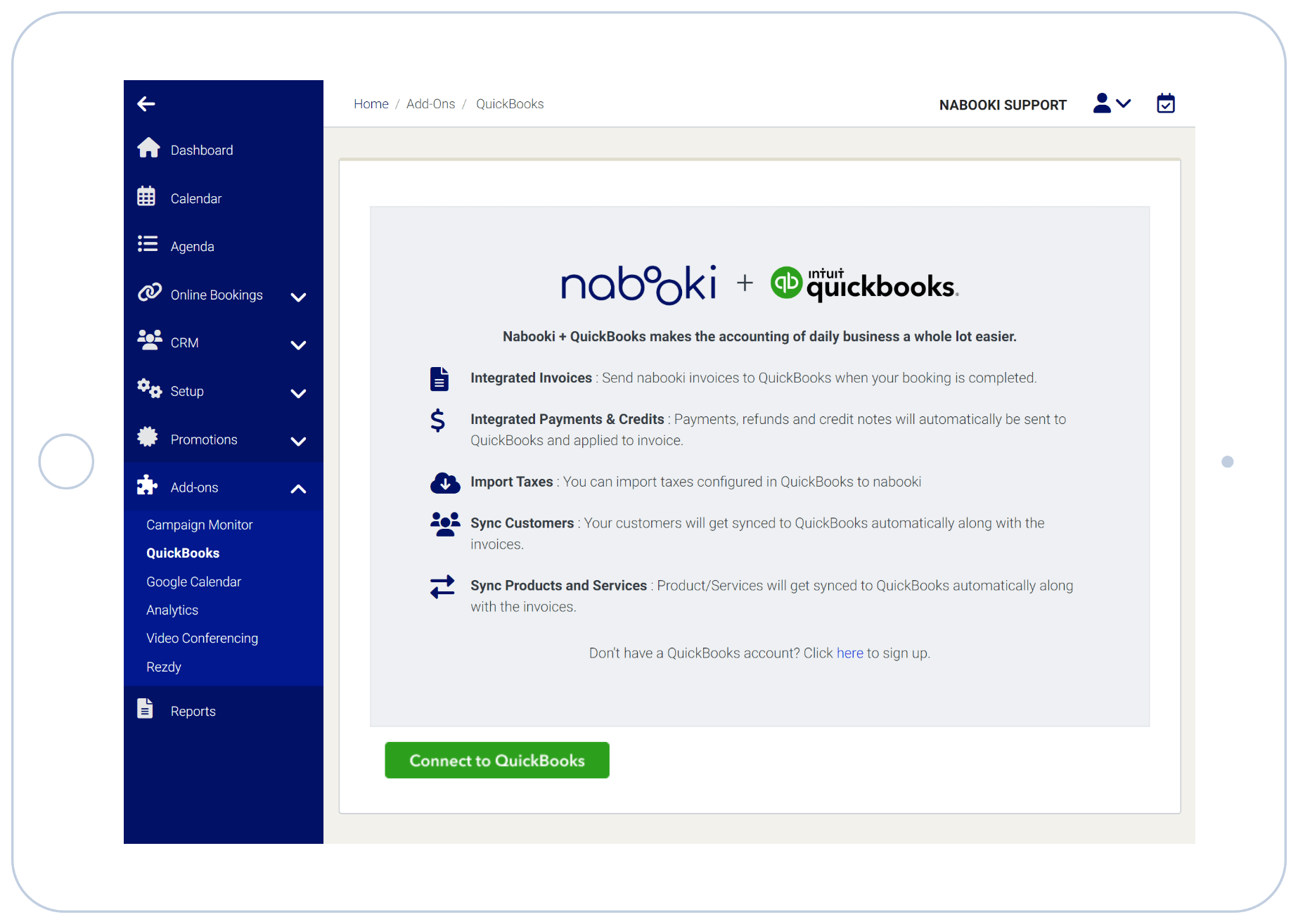
Task: Click the QuickBooks breadcrumb
Action: pos(510,104)
